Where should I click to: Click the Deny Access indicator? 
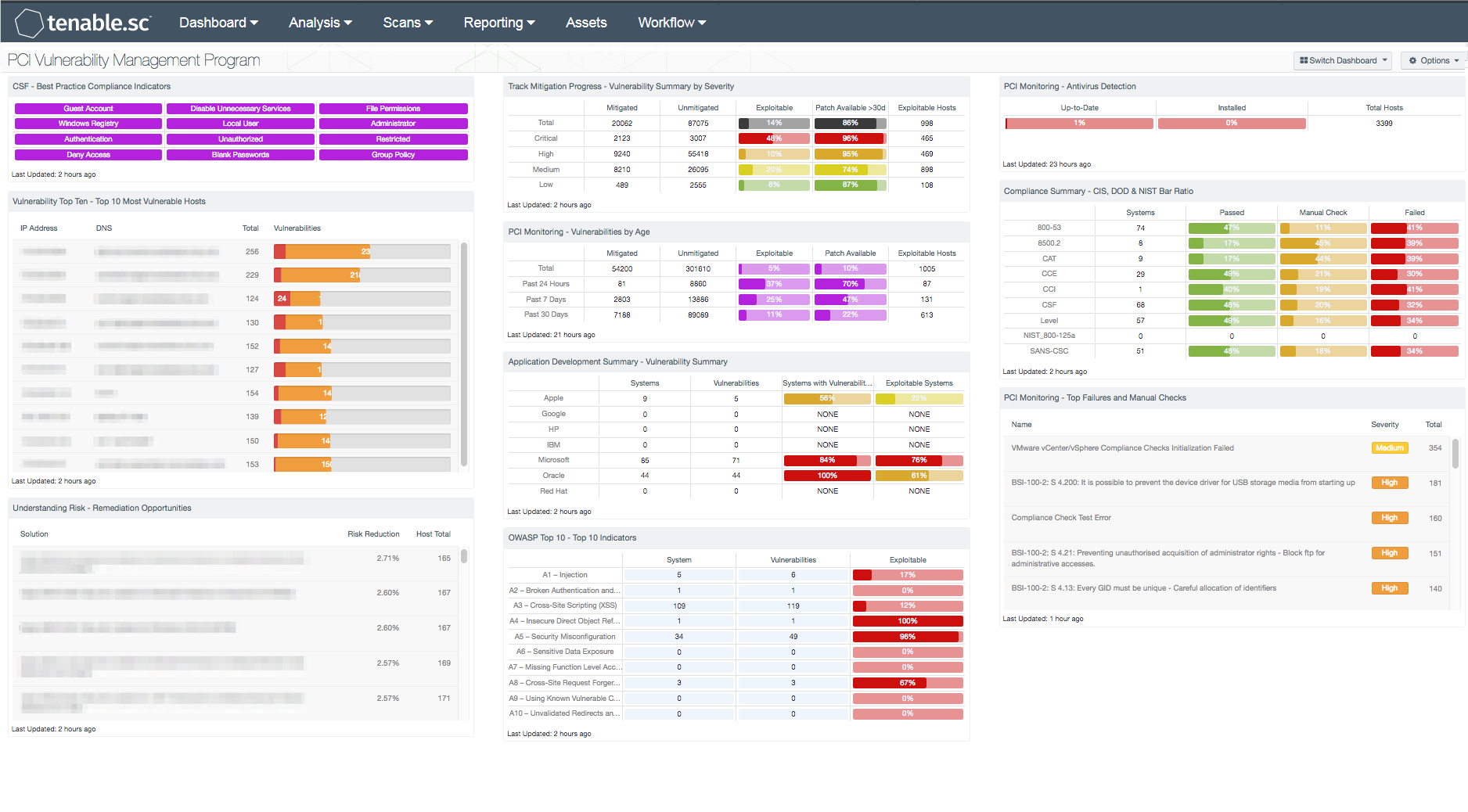pos(88,155)
